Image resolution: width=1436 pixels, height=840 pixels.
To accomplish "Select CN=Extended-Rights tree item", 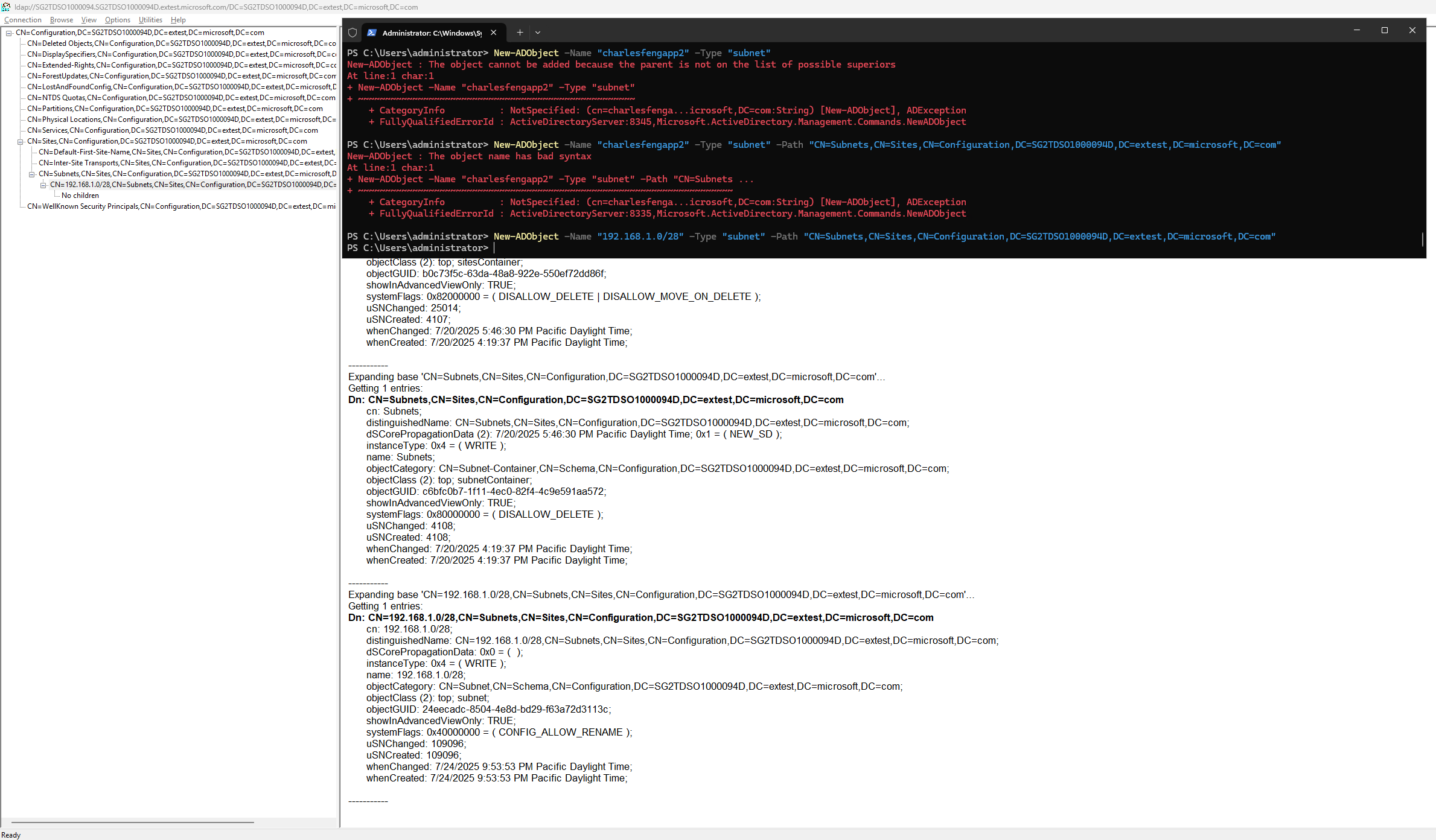I will click(x=181, y=65).
